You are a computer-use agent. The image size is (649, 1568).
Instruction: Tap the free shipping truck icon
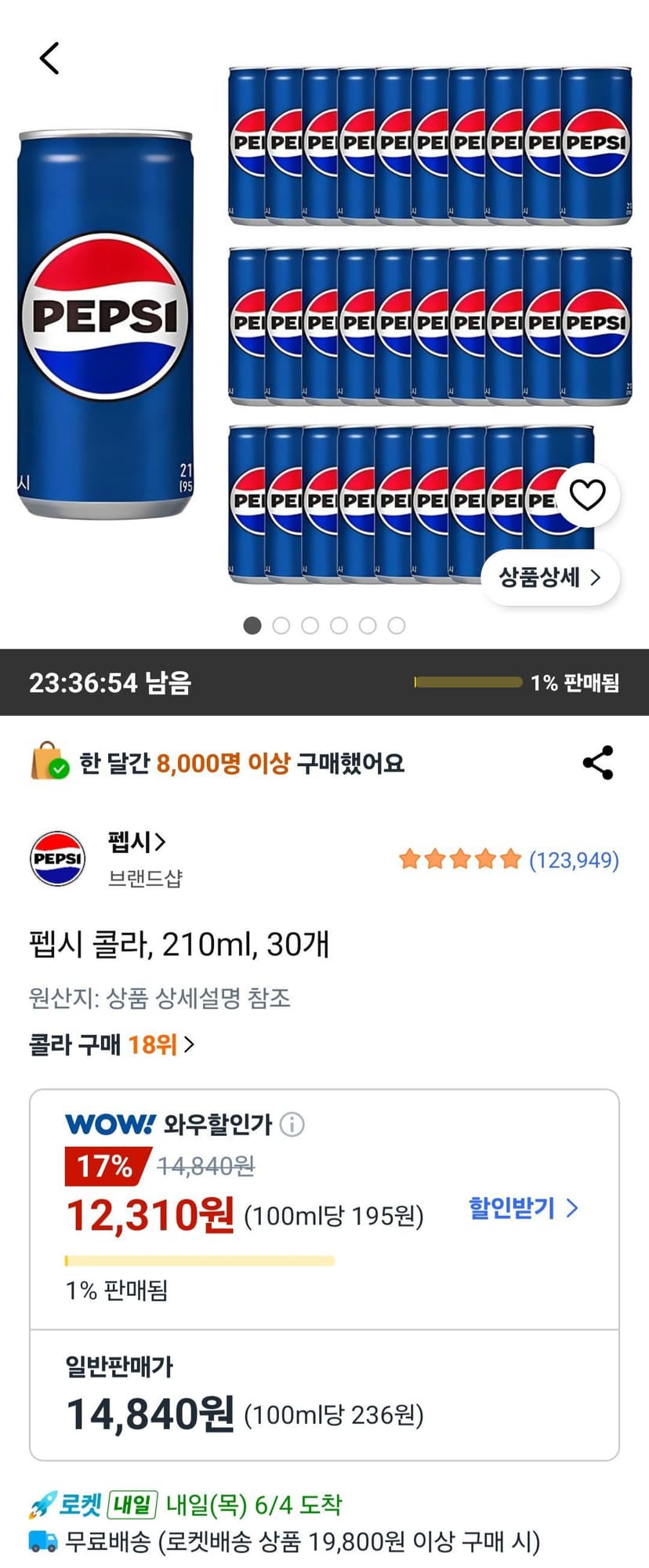tap(43, 1542)
